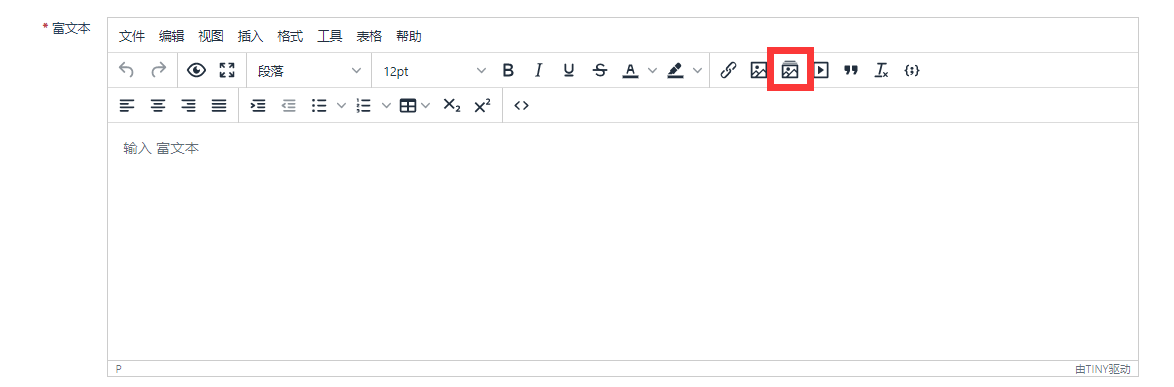Insert a bulleted list
This screenshot has width=1174, height=387.
pos(319,106)
